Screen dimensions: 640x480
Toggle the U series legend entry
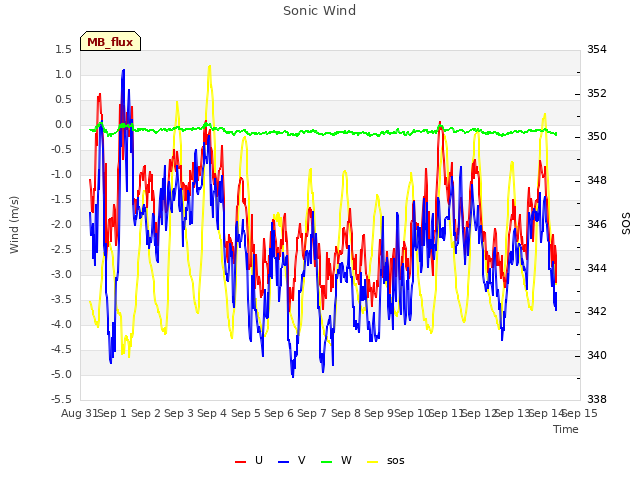coord(249,461)
